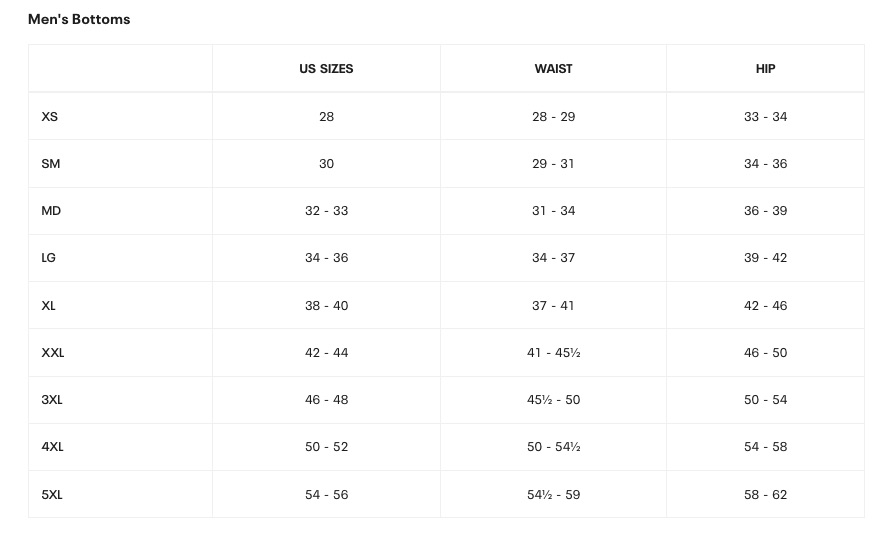This screenshot has height=534, width=891.
Task: Click the XL waist 37 - 41 cell
Action: (553, 306)
